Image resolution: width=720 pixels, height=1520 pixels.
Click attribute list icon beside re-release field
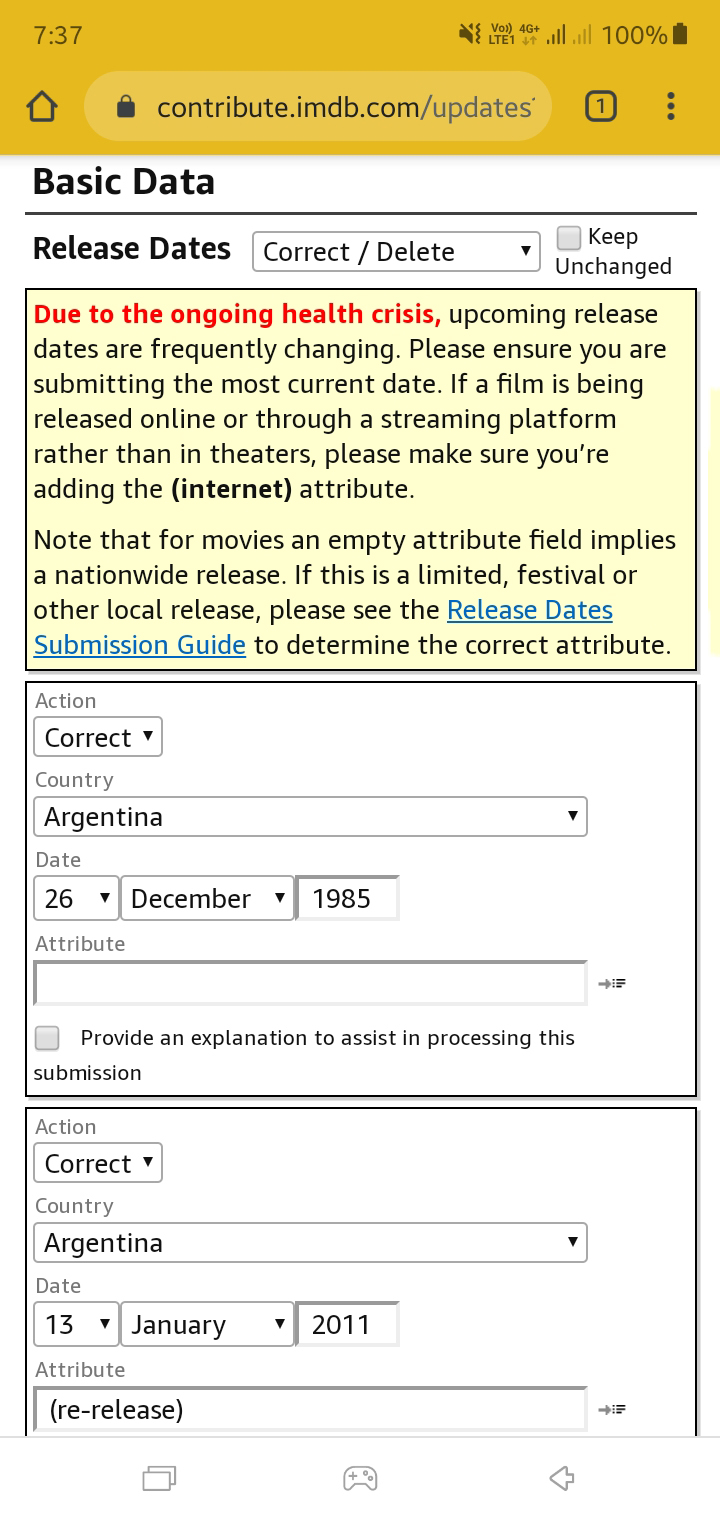click(x=612, y=1410)
